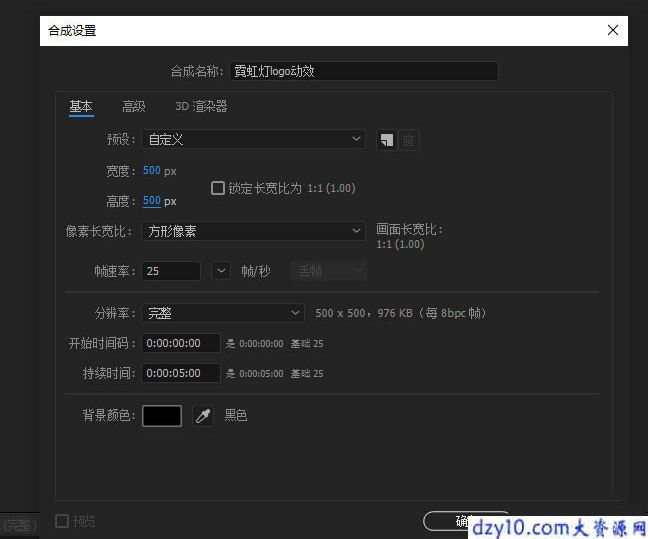This screenshot has width=648, height=539.
Task: Open the 预设 dropdown showing 自定义
Action: 253,140
